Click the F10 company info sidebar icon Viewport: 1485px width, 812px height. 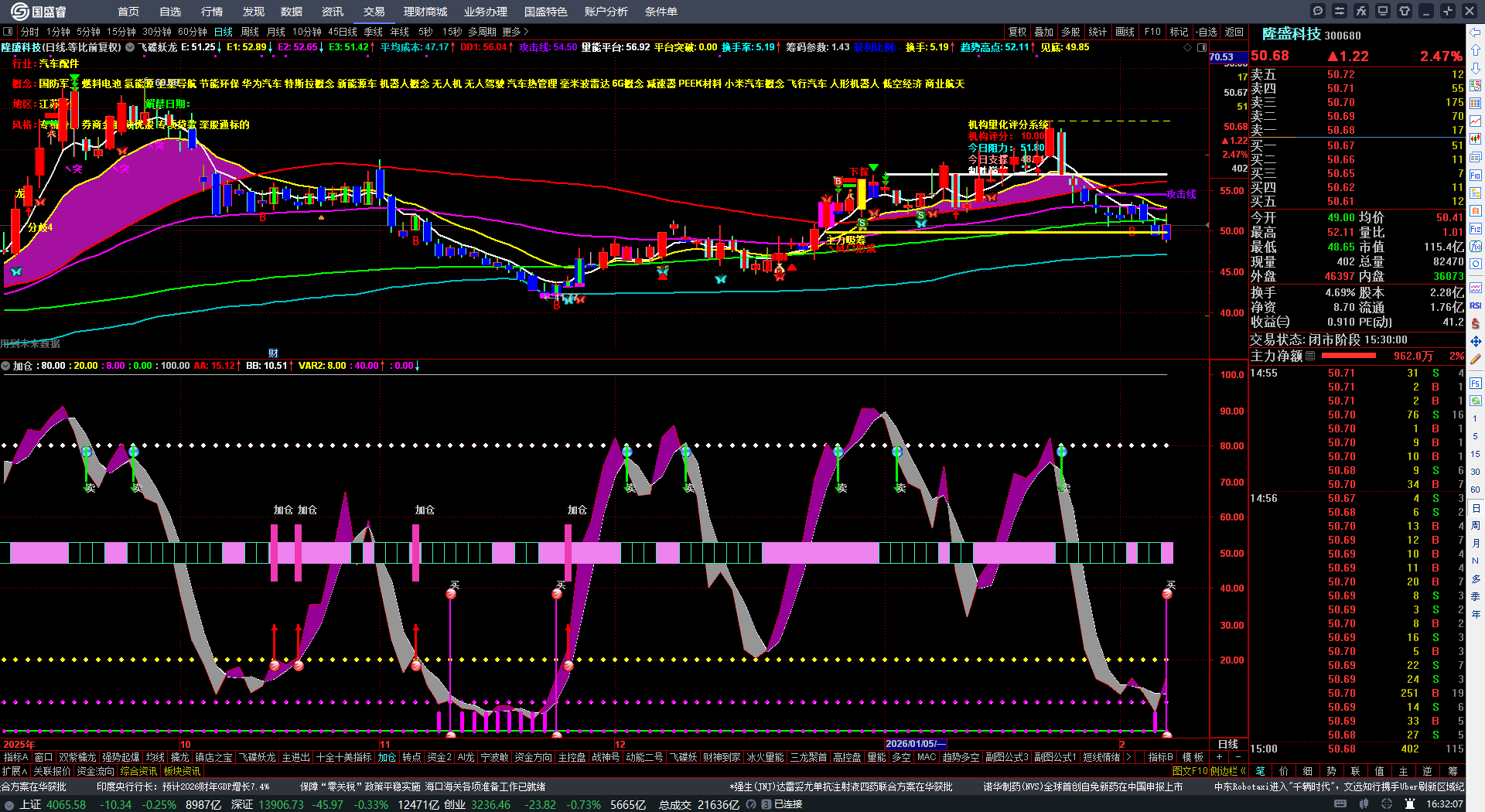[x=1476, y=176]
